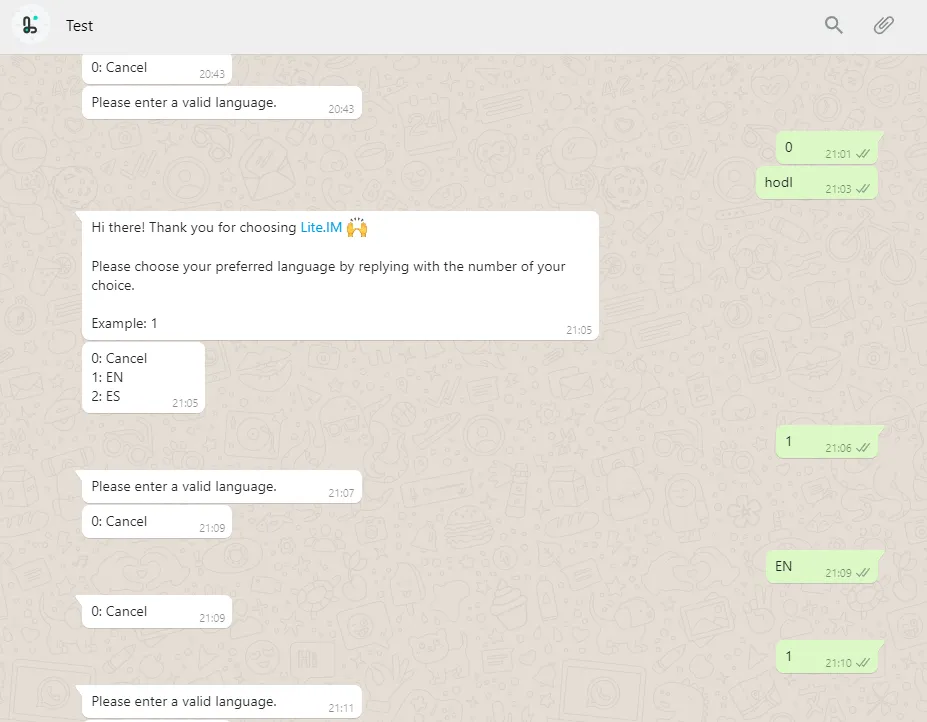Click the '0: Cancel' message at 20:43
The image size is (927, 722).
coord(157,69)
